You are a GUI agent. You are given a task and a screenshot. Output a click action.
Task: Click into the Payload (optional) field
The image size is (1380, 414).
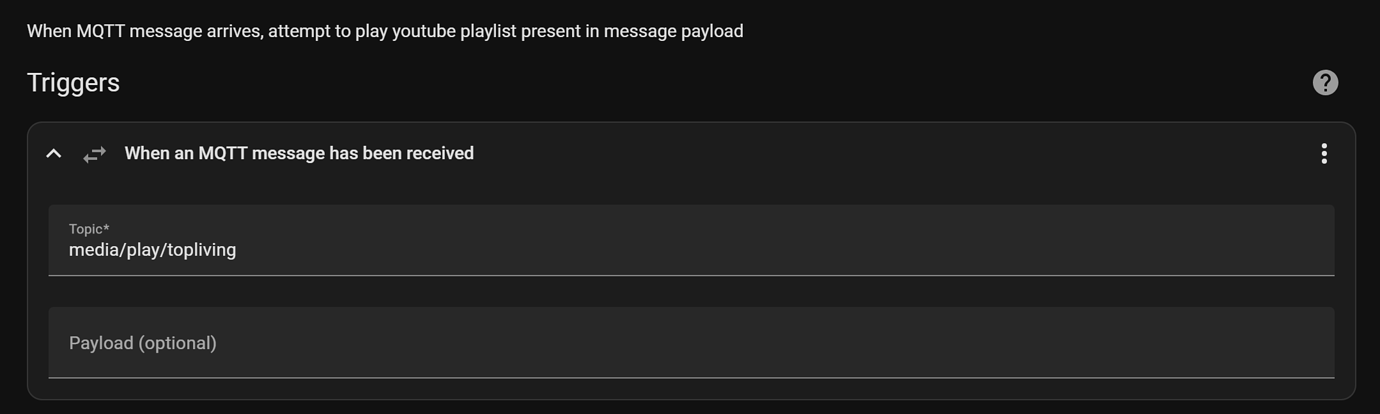691,343
